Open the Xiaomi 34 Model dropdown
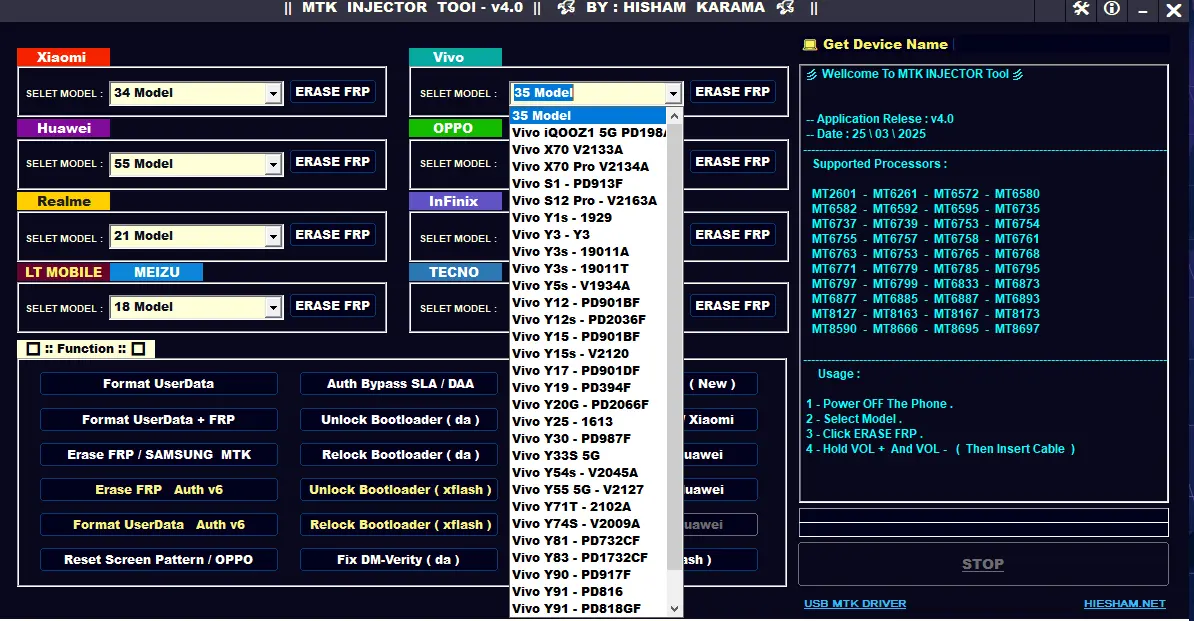The height and width of the screenshot is (621, 1194). point(272,92)
